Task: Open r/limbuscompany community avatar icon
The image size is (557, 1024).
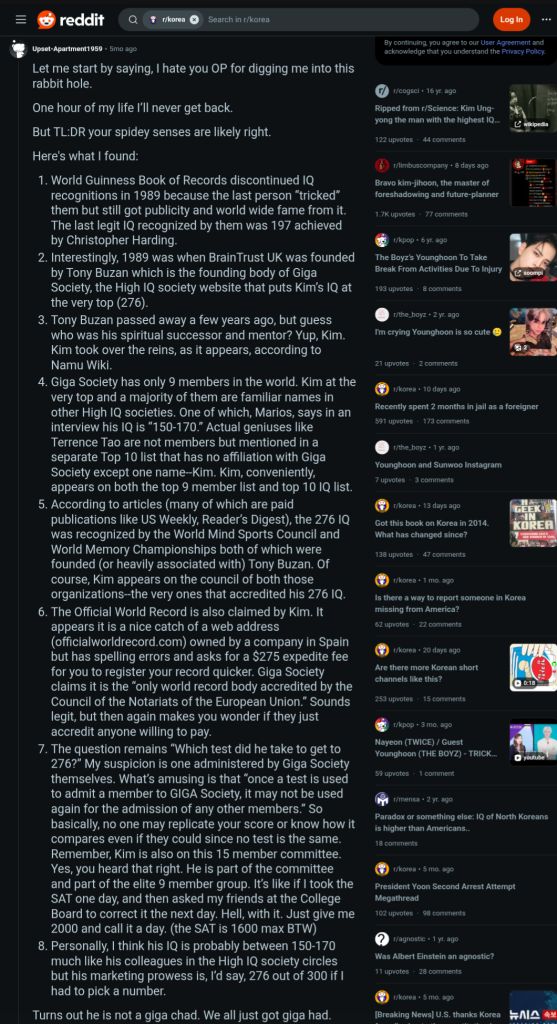Action: coord(382,165)
